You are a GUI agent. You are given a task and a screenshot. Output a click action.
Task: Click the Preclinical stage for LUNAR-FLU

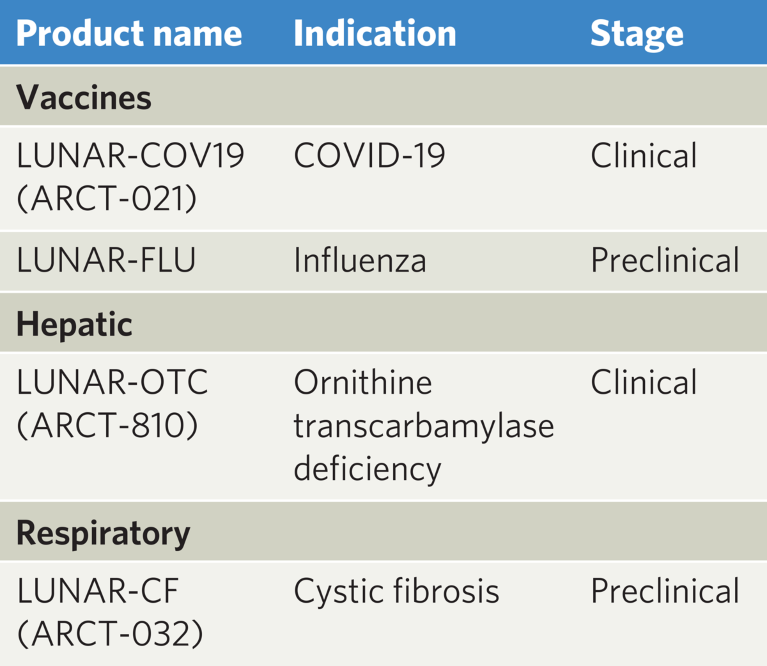pyautogui.click(x=665, y=260)
